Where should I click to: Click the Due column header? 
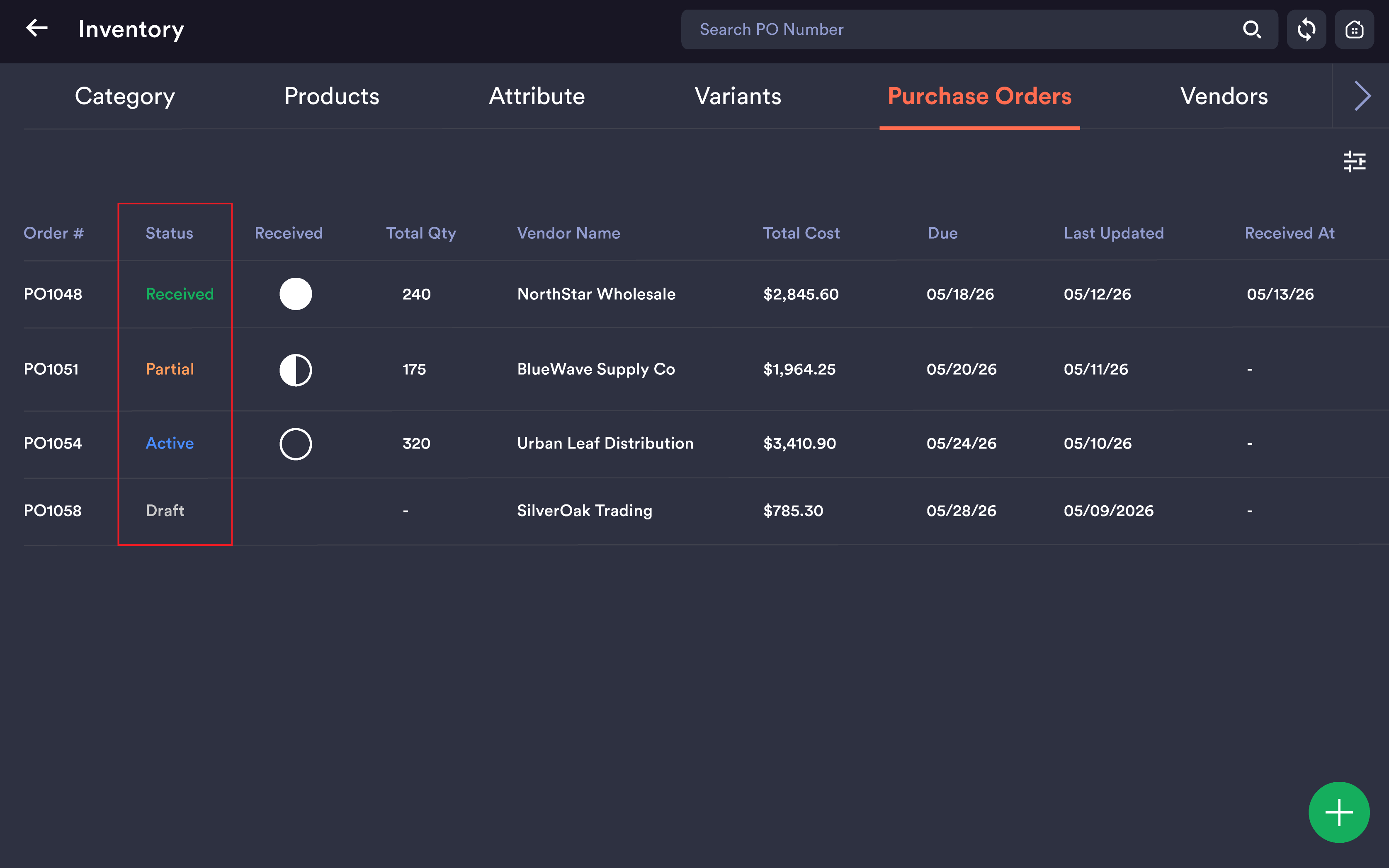(942, 233)
